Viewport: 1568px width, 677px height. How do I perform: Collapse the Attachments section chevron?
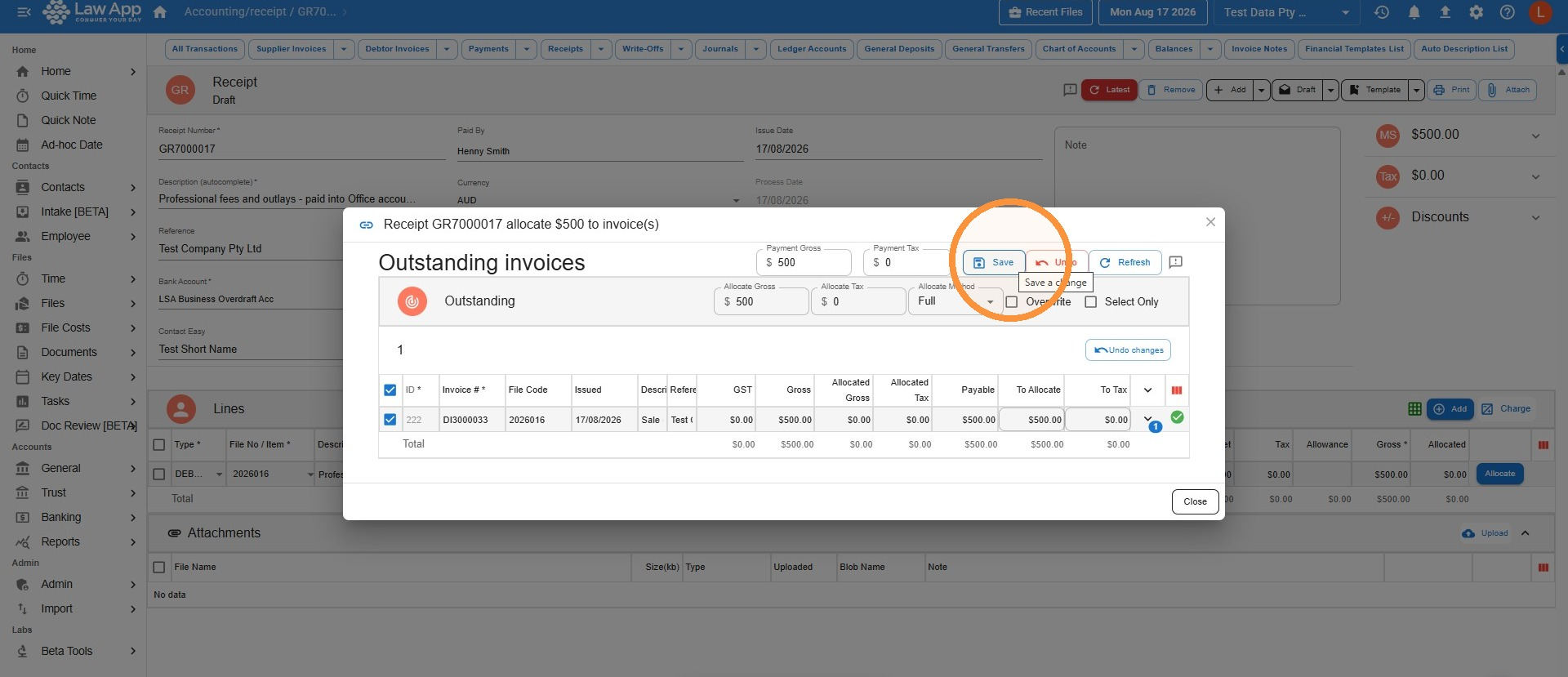[1526, 533]
